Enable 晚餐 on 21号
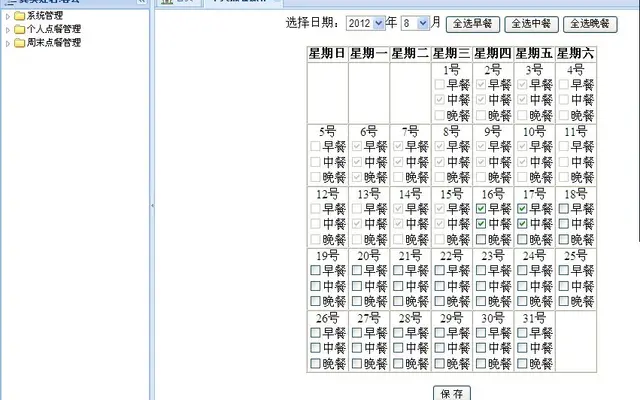Viewport: 640px width, 400px height. (398, 302)
